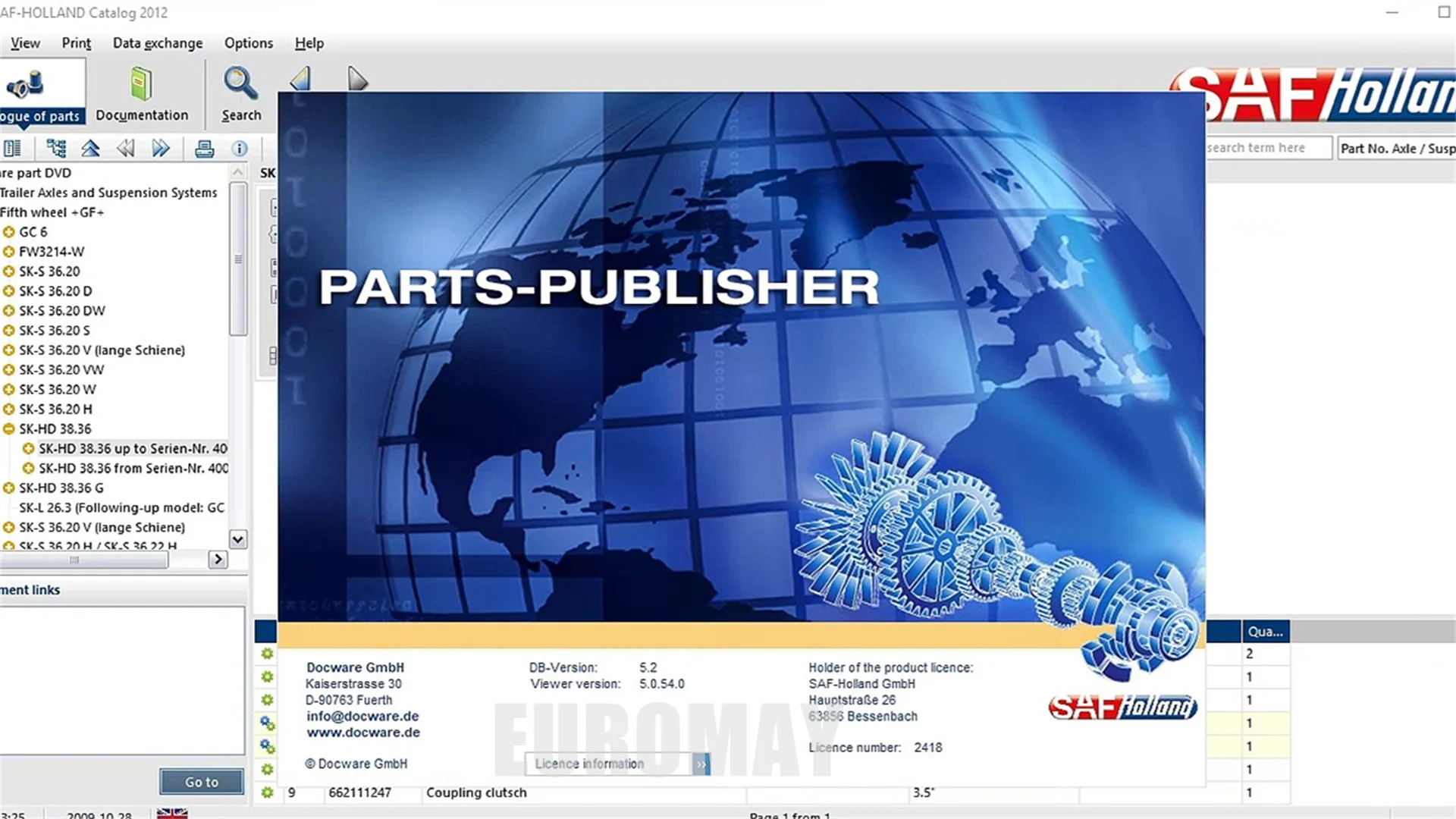Expand the SK-S 36.20 DW node
The image size is (1456, 819).
(x=9, y=311)
